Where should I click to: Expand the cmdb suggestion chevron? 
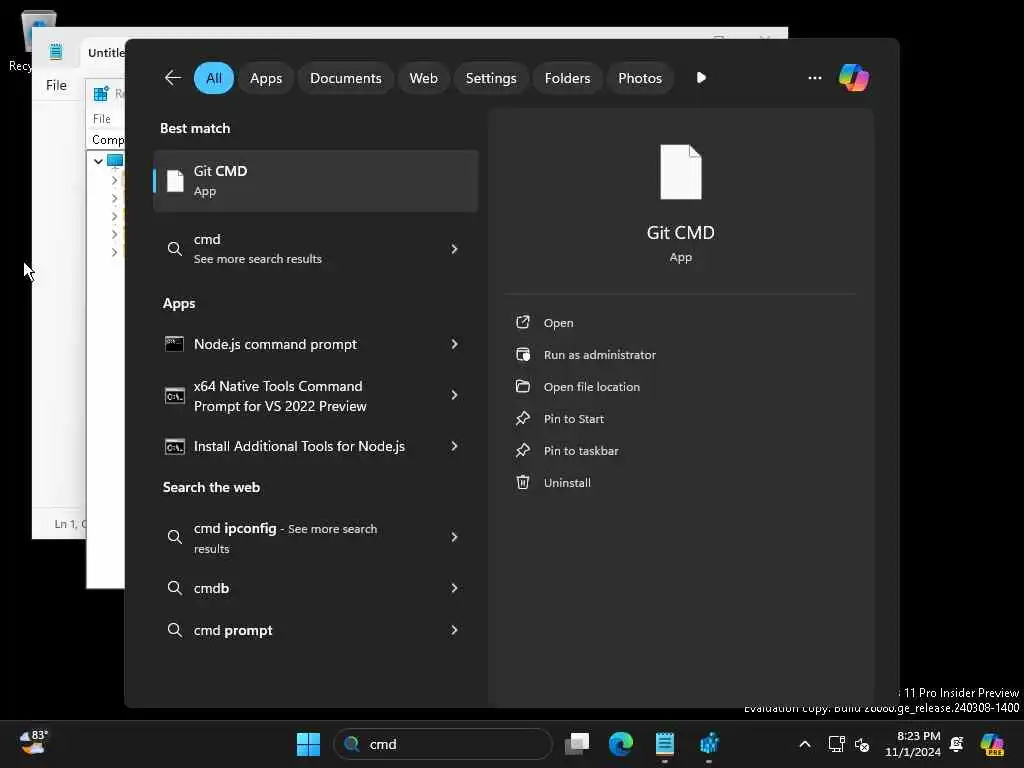click(x=454, y=588)
